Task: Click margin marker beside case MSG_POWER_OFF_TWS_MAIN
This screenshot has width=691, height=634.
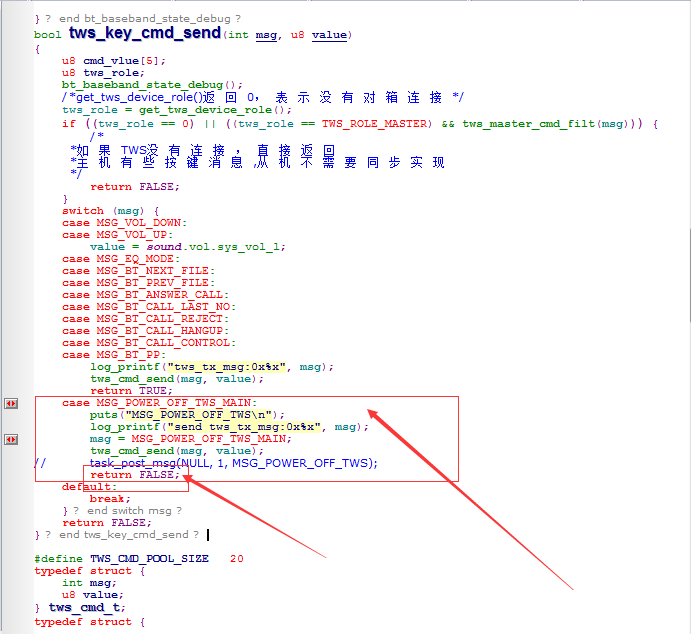Action: 11,403
